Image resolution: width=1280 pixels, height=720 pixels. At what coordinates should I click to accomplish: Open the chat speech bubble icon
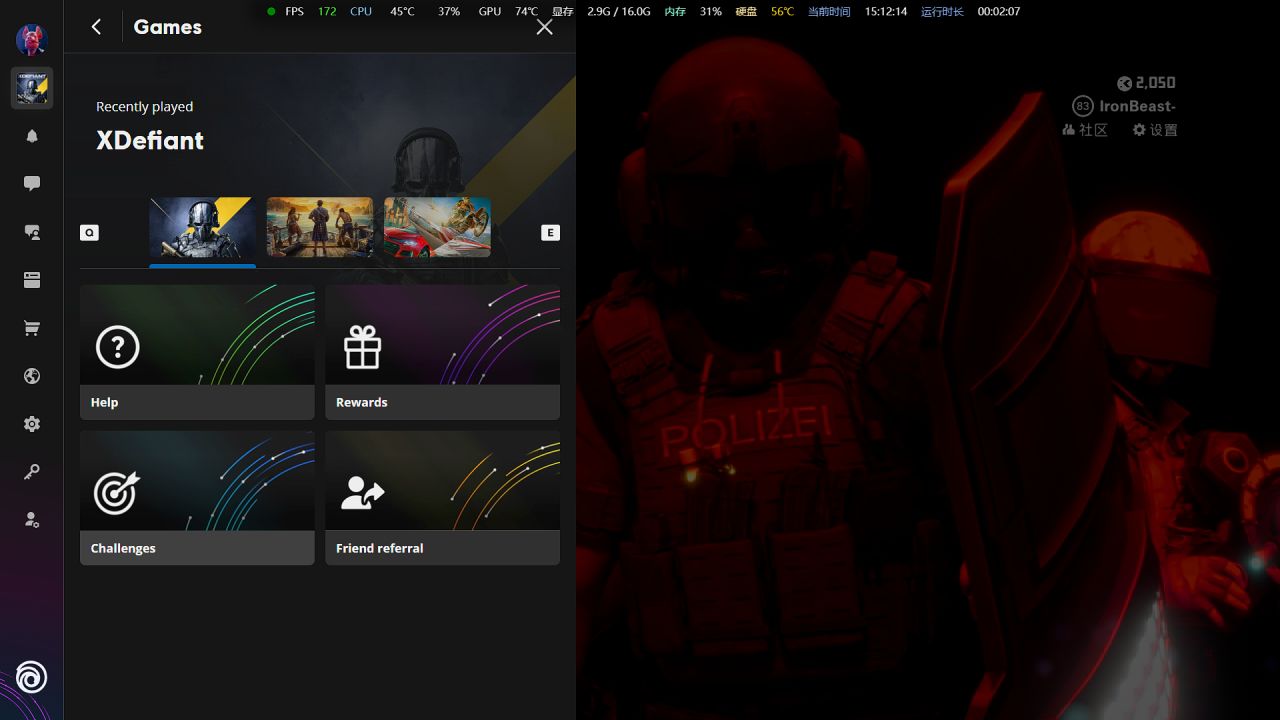coord(32,184)
